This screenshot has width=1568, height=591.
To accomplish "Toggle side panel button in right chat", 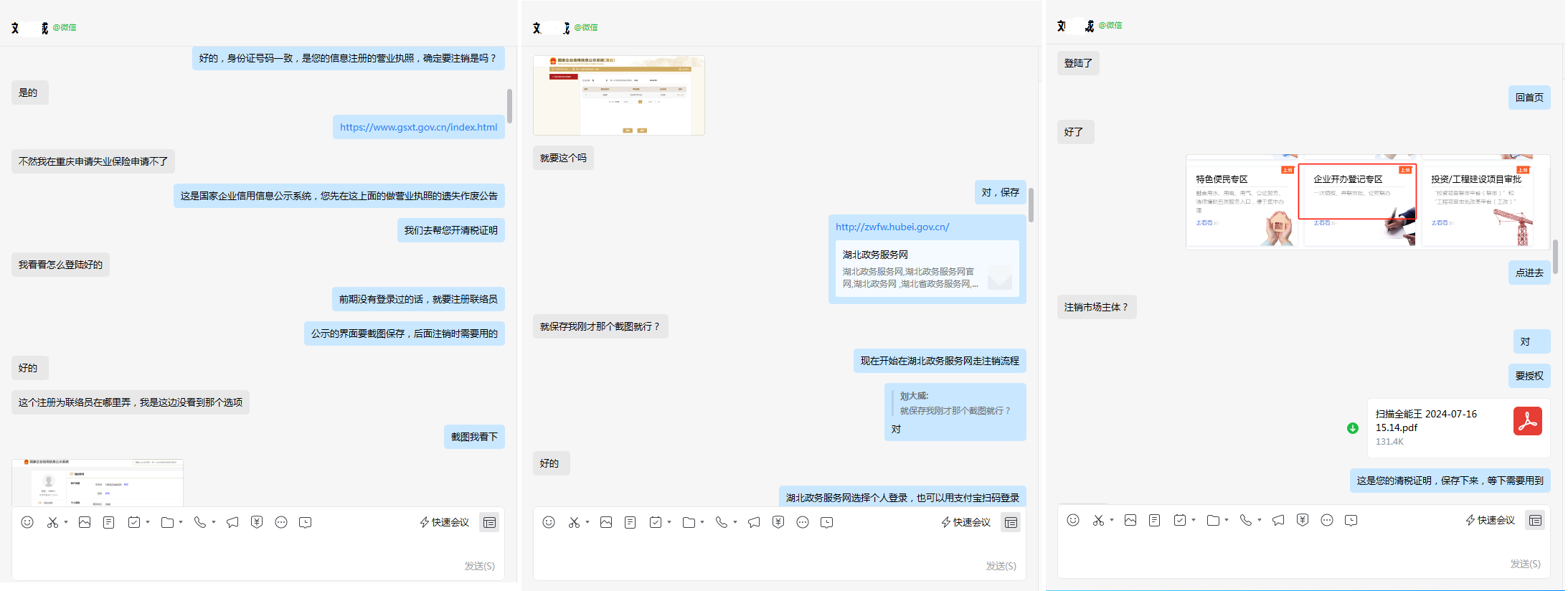I will 1536,520.
